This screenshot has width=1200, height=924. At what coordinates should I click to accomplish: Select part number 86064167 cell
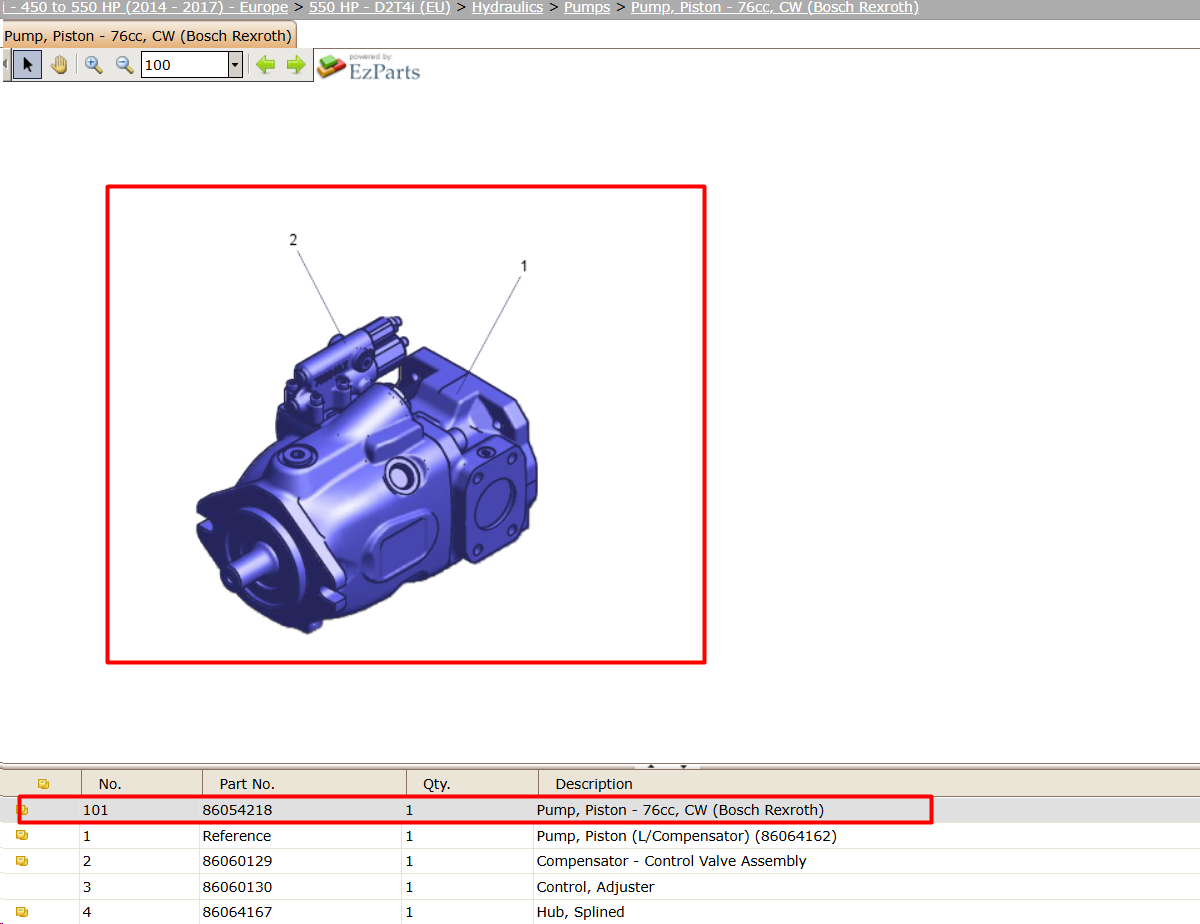(237, 912)
